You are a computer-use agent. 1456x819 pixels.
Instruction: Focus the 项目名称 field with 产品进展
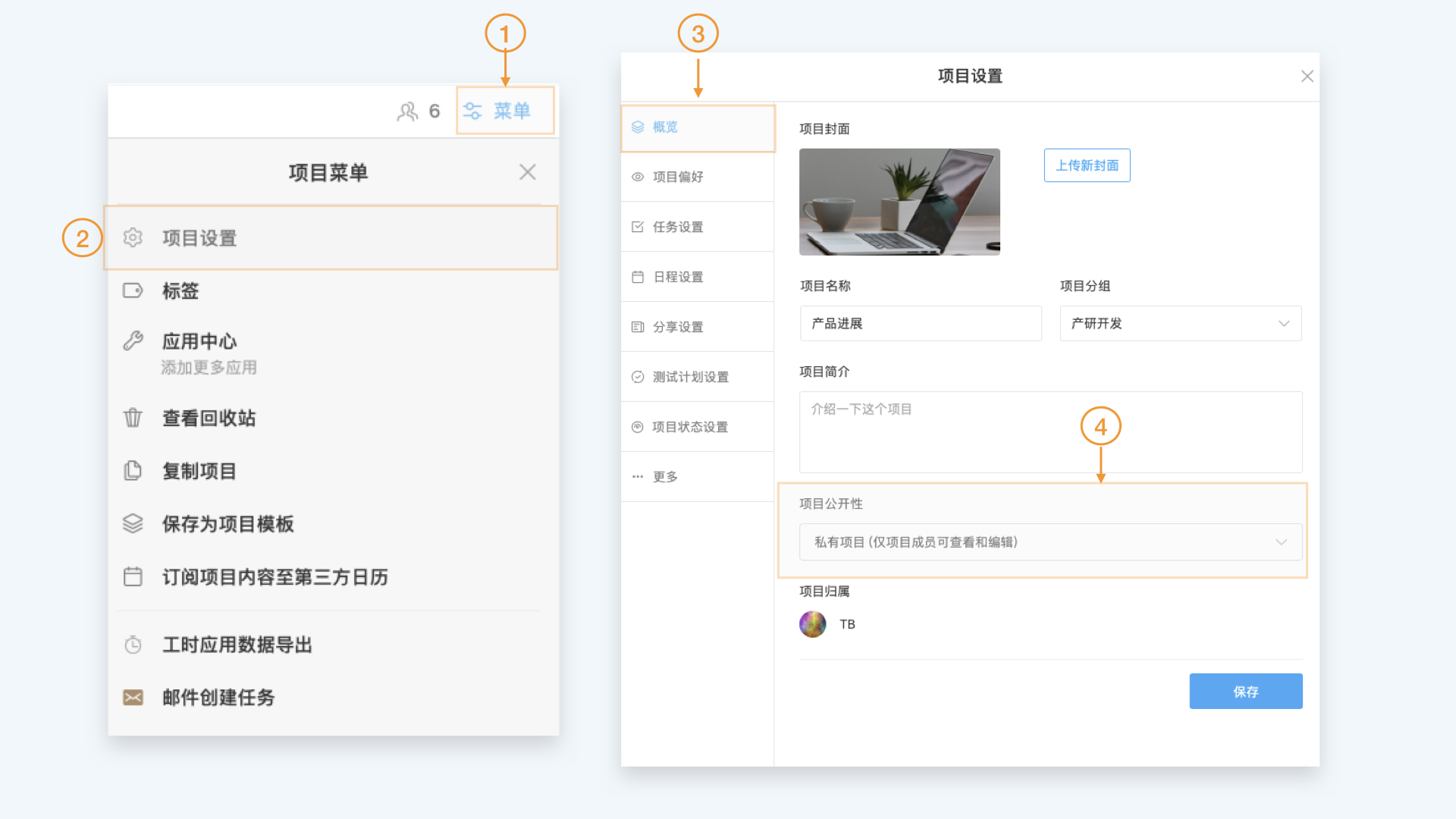921,324
